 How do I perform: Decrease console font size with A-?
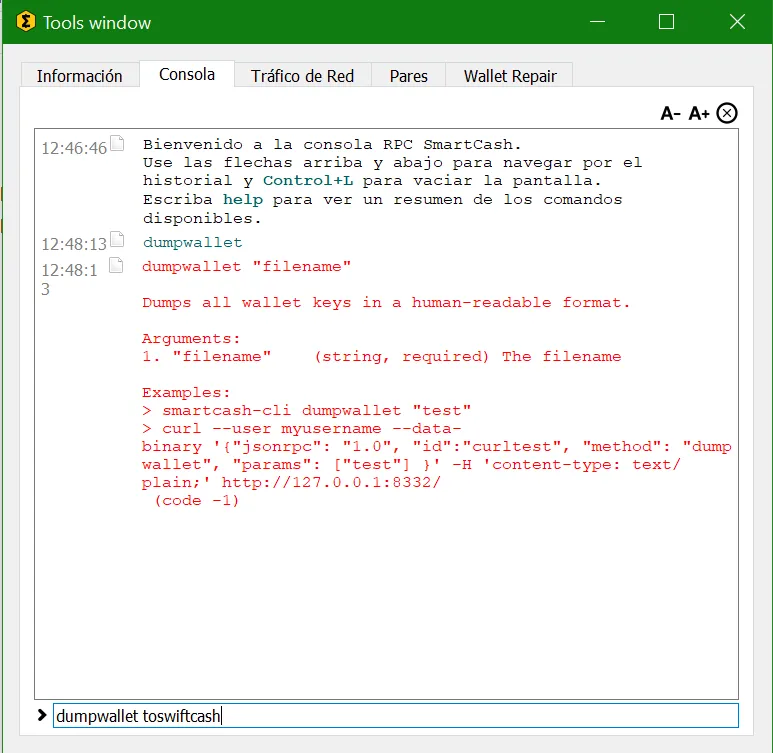tap(670, 113)
